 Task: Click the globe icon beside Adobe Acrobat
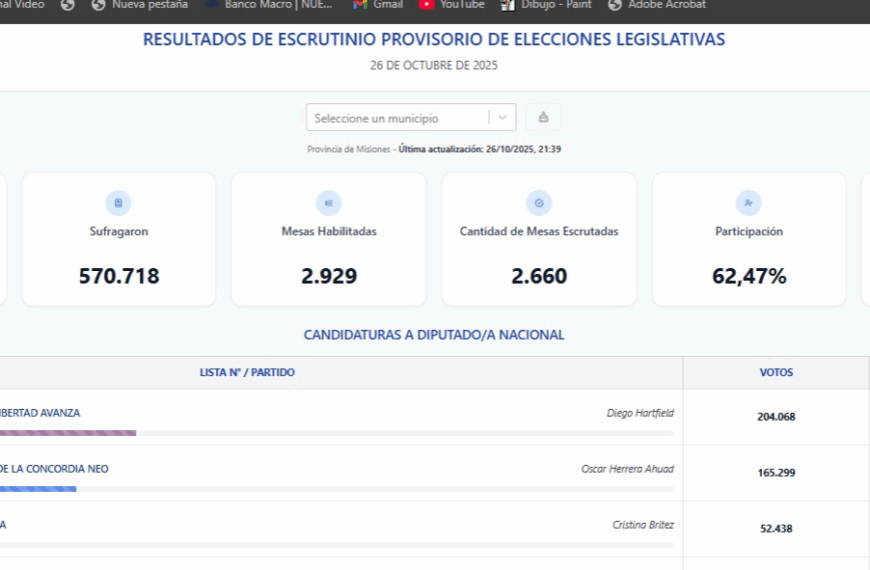pos(615,5)
